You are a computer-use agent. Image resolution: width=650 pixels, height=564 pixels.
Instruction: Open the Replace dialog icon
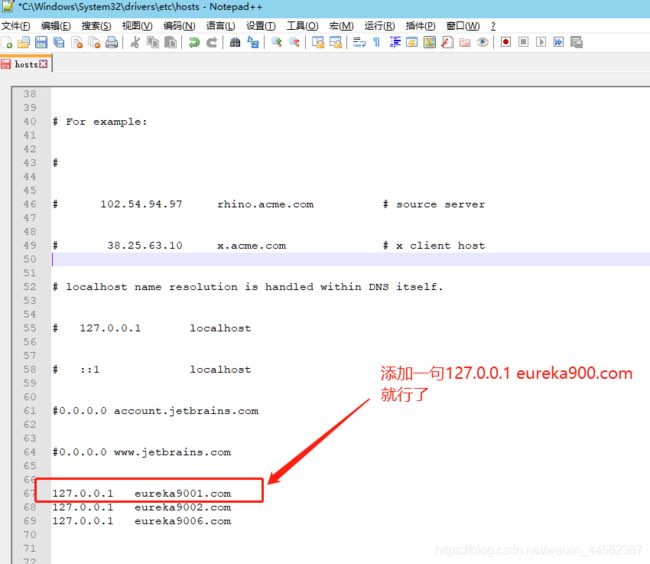(x=253, y=42)
